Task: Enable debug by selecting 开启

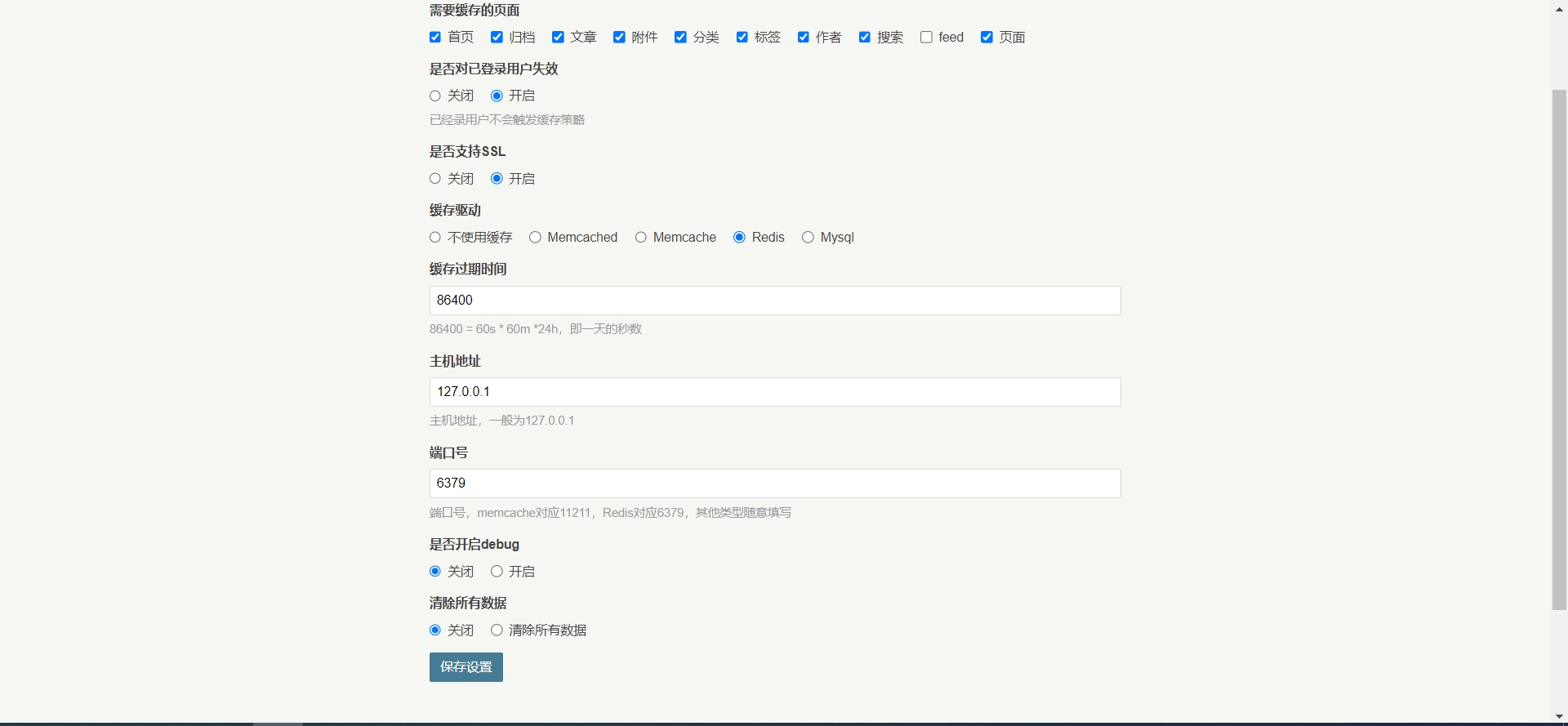Action: 497,572
